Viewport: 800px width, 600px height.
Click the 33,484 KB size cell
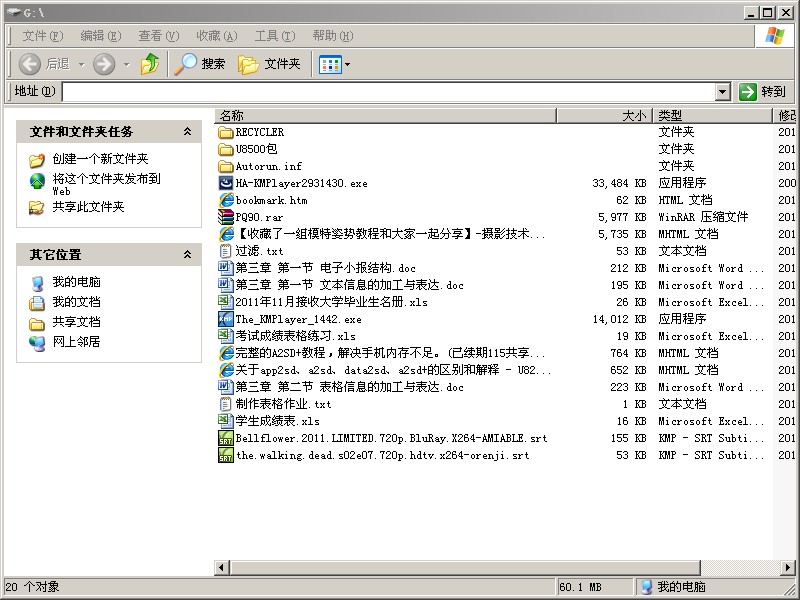click(619, 183)
